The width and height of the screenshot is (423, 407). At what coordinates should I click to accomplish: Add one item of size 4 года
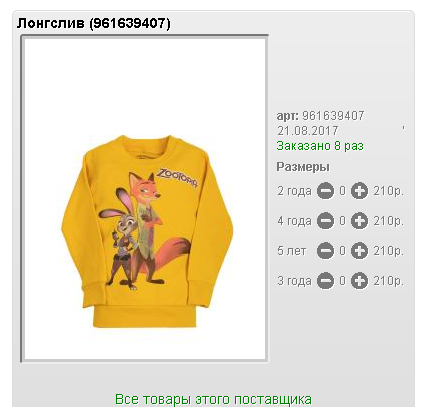(x=359, y=221)
